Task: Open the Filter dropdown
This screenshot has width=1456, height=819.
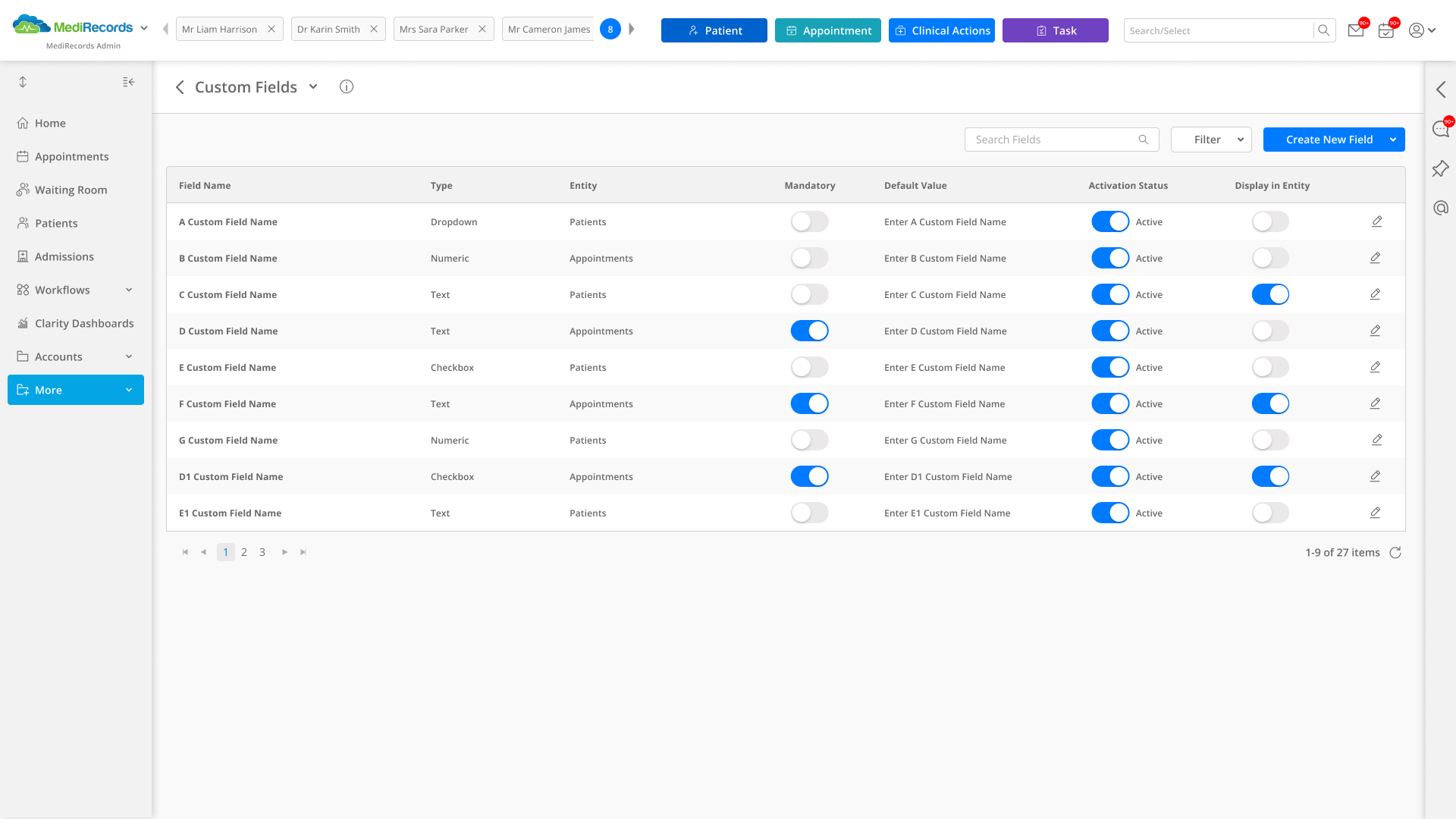Action: pyautogui.click(x=1210, y=140)
